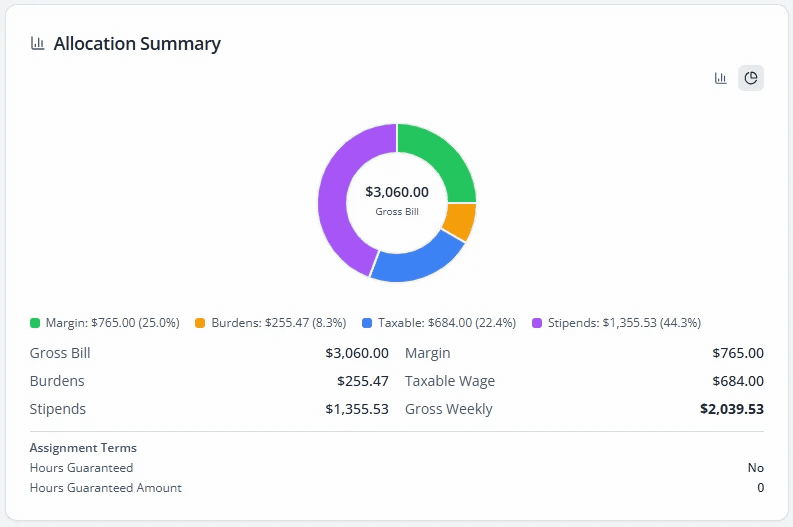The image size is (793, 527).
Task: Click the 'Hours Guaranteed' label
Action: coord(81,468)
